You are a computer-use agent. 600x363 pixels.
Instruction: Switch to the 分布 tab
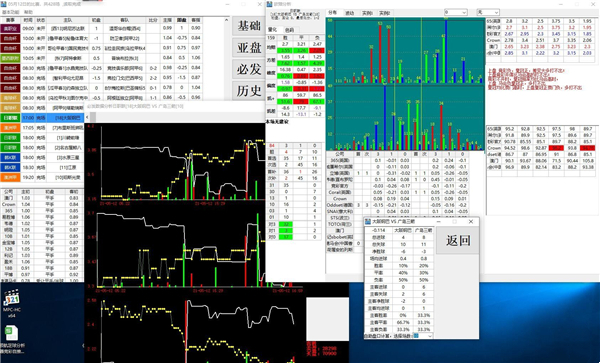pos(333,13)
